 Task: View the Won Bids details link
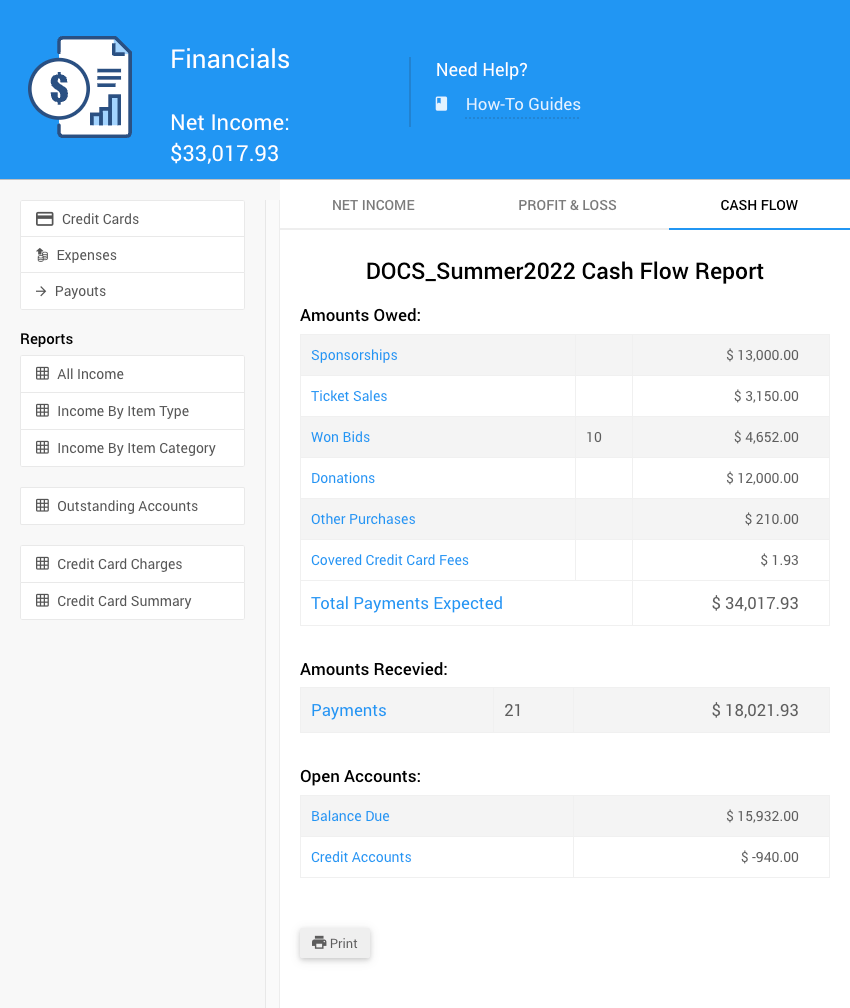tap(340, 437)
